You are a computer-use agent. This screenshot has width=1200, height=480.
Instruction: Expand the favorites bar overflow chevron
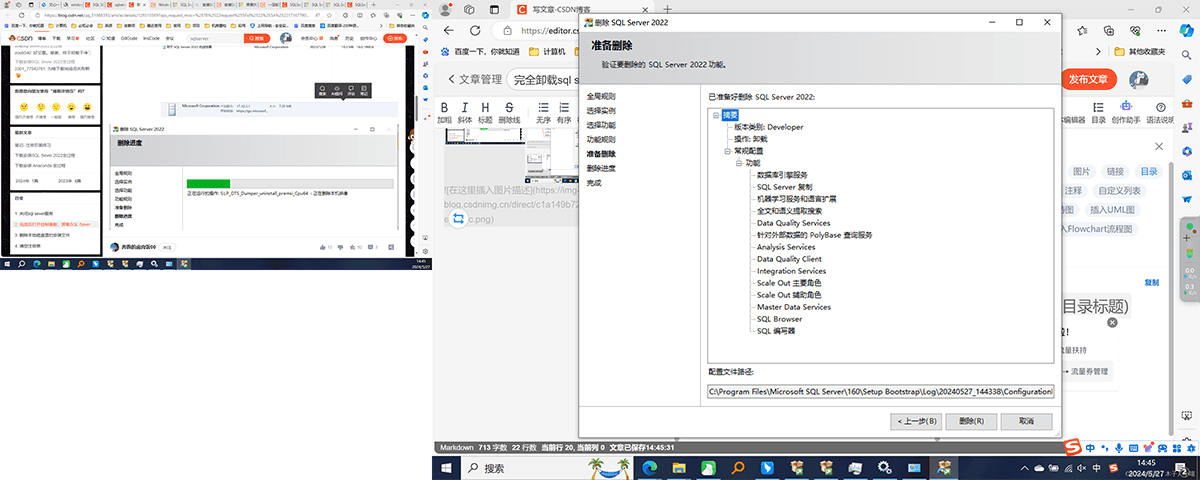point(1098,51)
